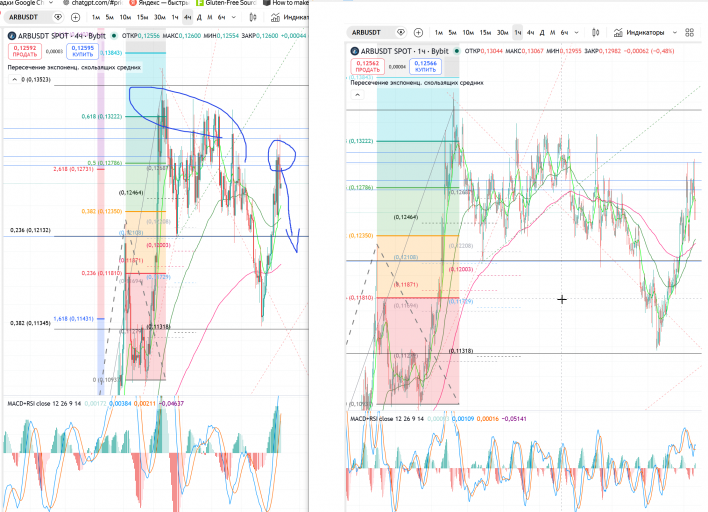Toggle eye icon beside ARBUSDT in right chart
Image resolution: width=708 pixels, height=512 pixels.
tap(401, 33)
